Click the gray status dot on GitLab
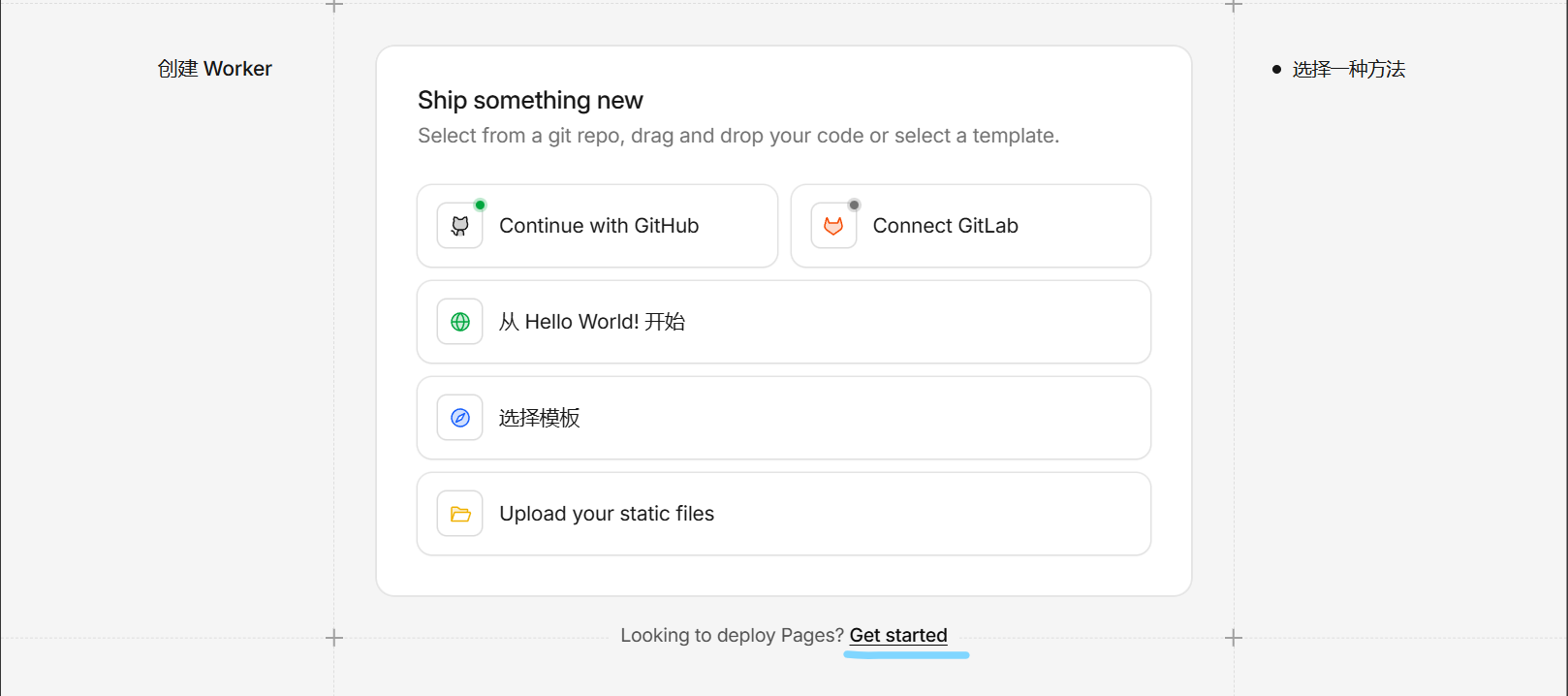The image size is (1568, 696). pyautogui.click(x=854, y=205)
